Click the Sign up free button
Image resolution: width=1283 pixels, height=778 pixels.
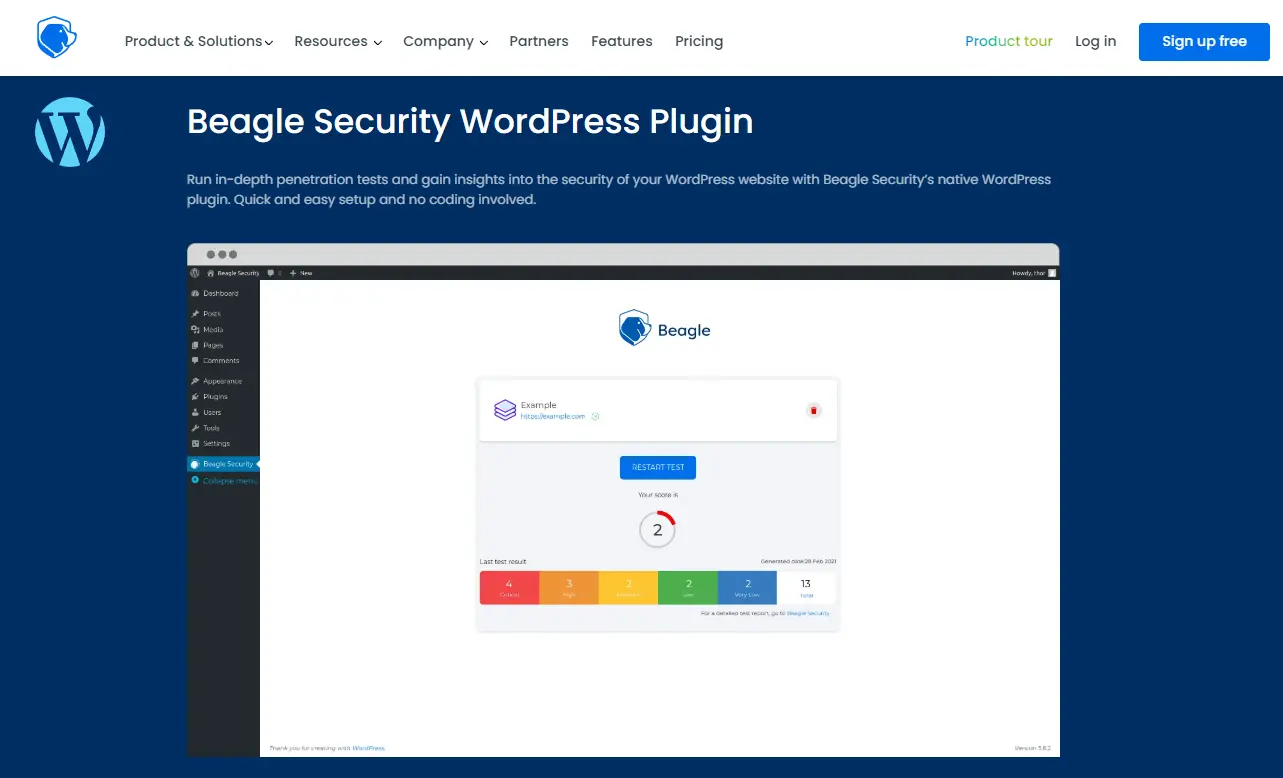(x=1204, y=42)
